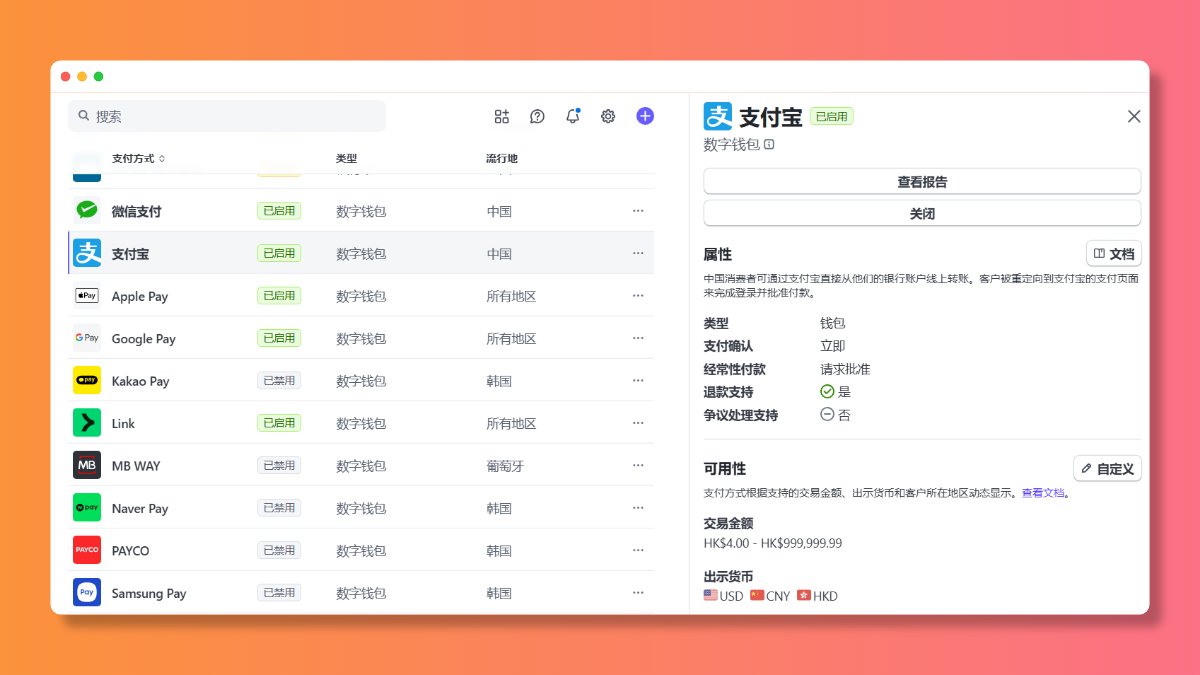
Task: Select the Samsung Pay name text
Action: click(149, 593)
